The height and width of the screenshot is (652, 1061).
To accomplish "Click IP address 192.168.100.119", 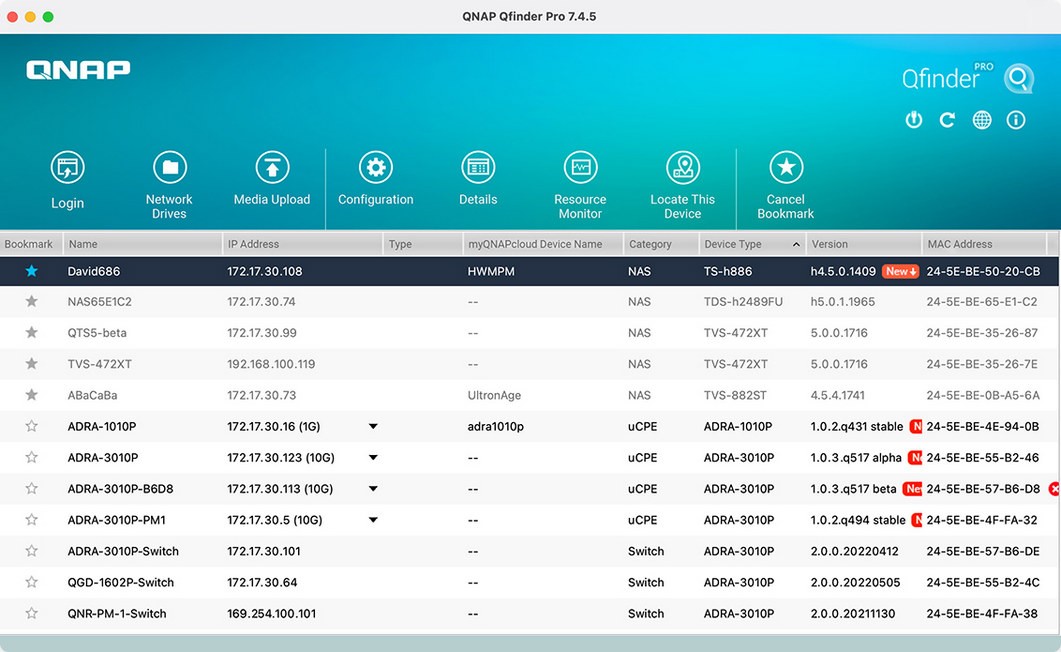I will pos(271,364).
